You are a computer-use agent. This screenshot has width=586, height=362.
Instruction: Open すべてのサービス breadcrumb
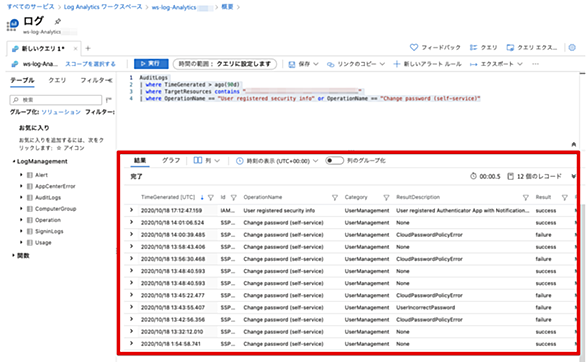coord(30,7)
